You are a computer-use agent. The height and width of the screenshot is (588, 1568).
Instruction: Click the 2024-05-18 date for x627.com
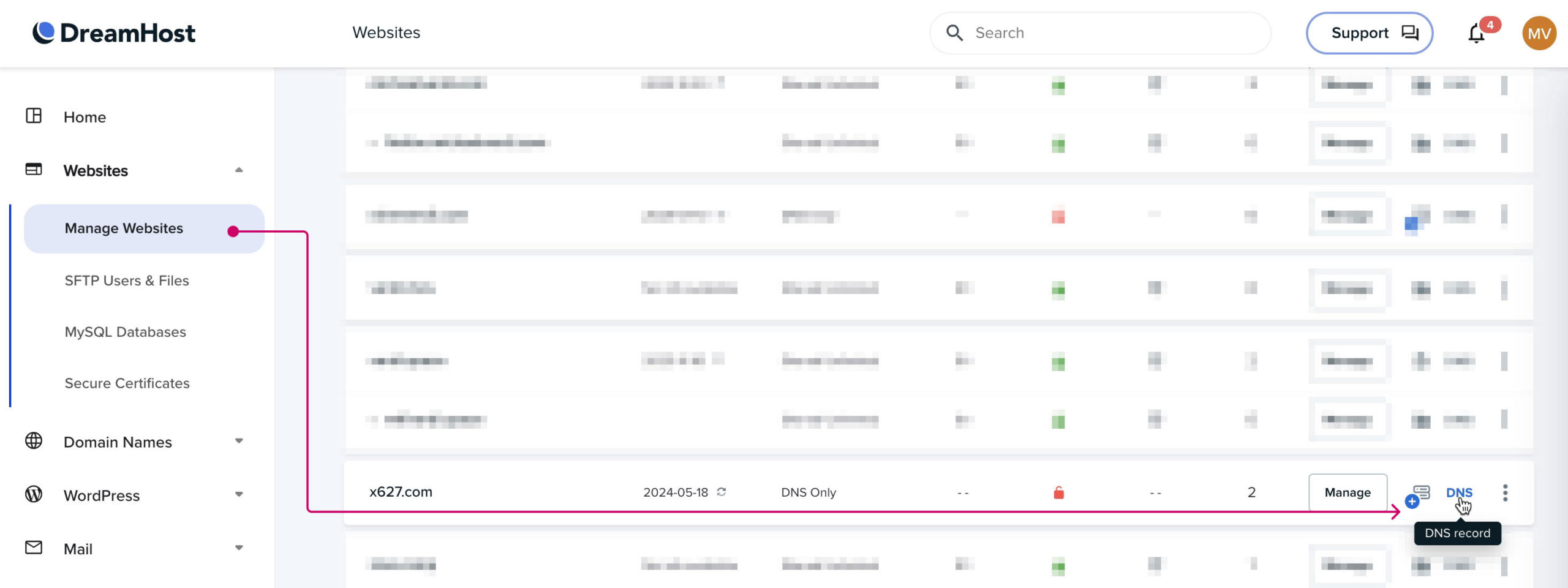[676, 492]
